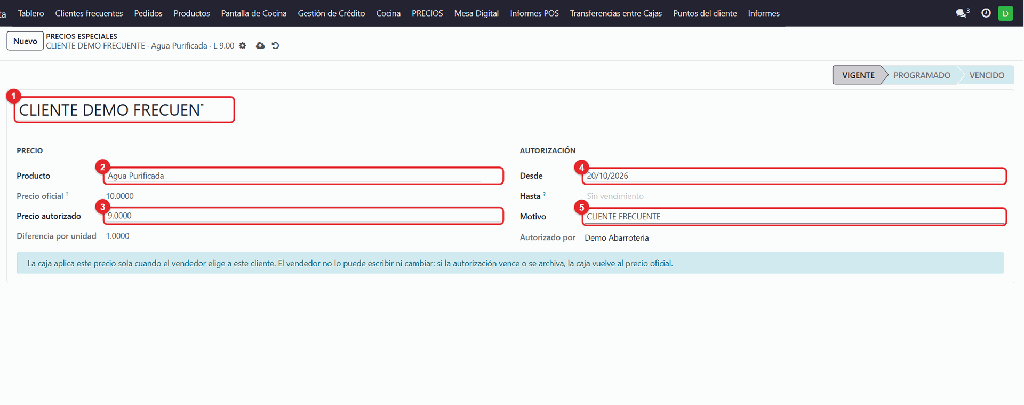Open the Cocina menu
Screen dimensions: 1024x405
coord(389,13)
